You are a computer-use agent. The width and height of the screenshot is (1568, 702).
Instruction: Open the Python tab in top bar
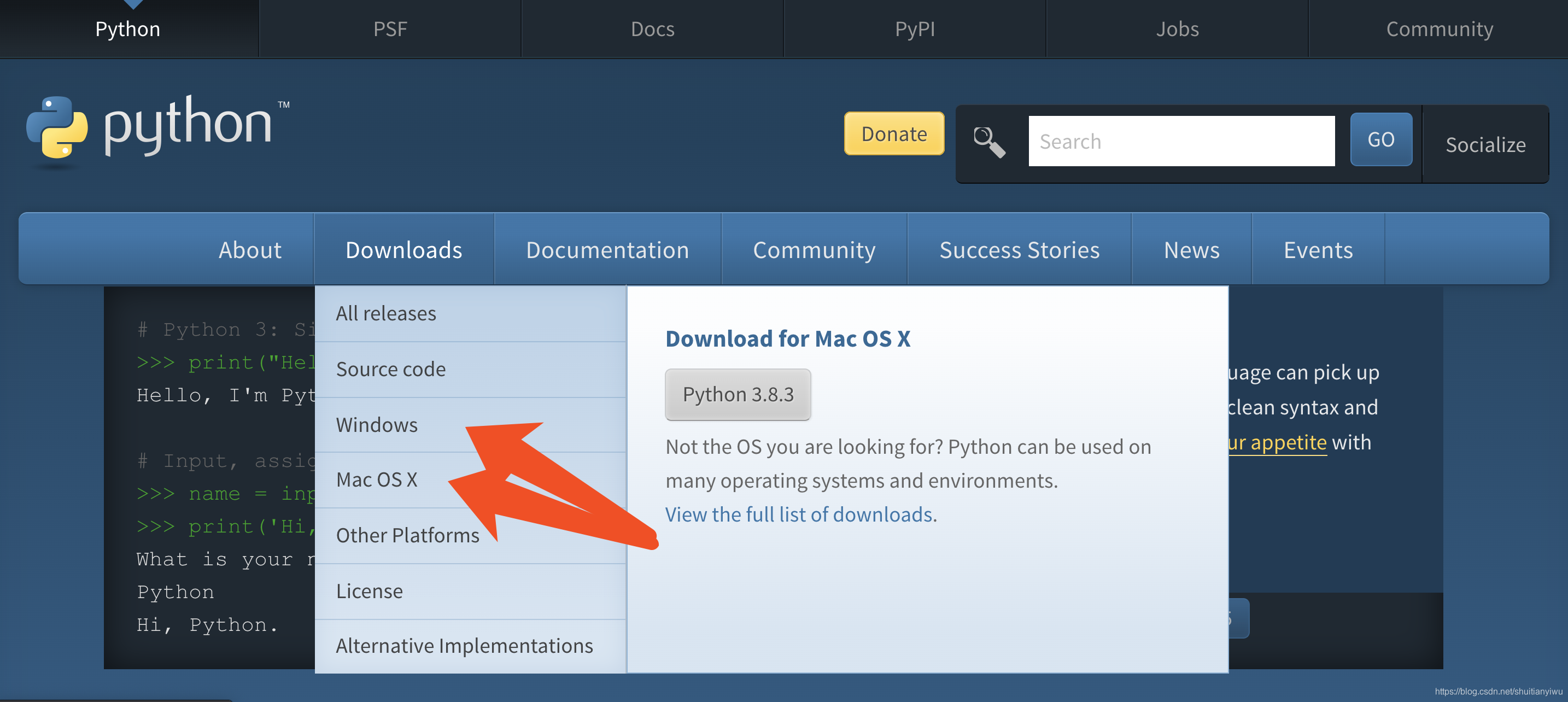(128, 28)
